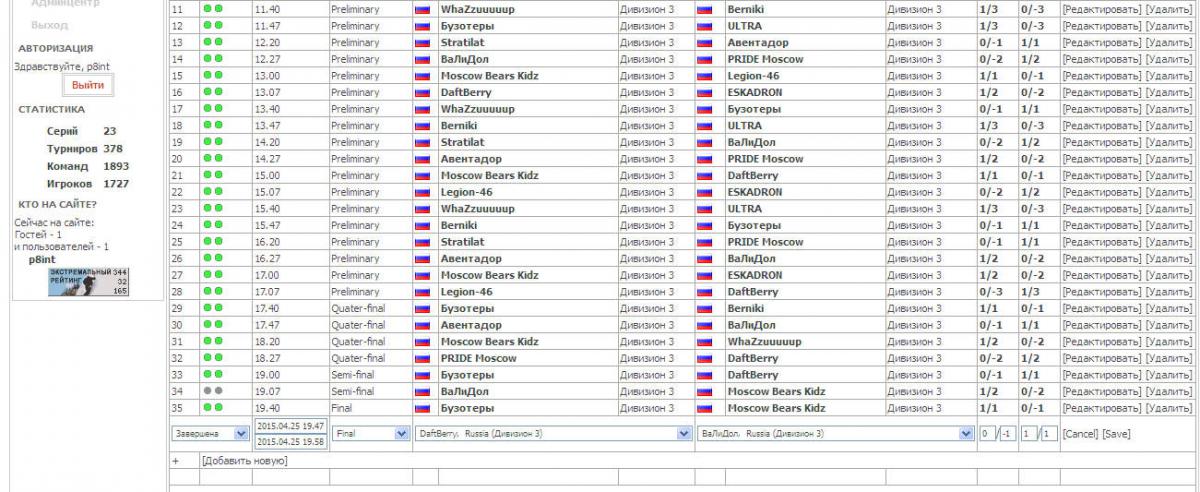Click team name PRIDE Moscow in row 14
1200x492 pixels.
pos(765,59)
